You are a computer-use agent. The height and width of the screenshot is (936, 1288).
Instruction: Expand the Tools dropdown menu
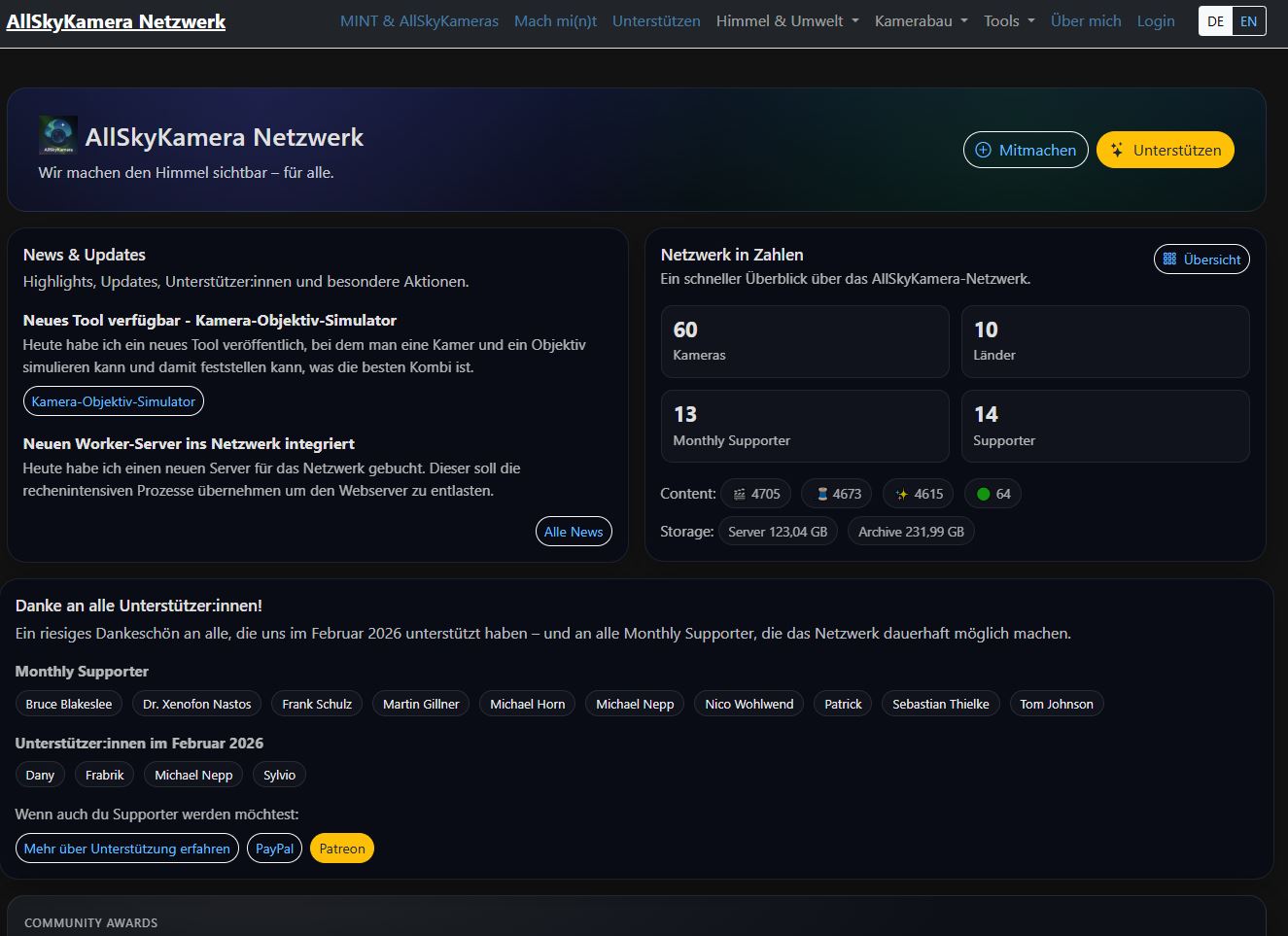(x=1009, y=21)
